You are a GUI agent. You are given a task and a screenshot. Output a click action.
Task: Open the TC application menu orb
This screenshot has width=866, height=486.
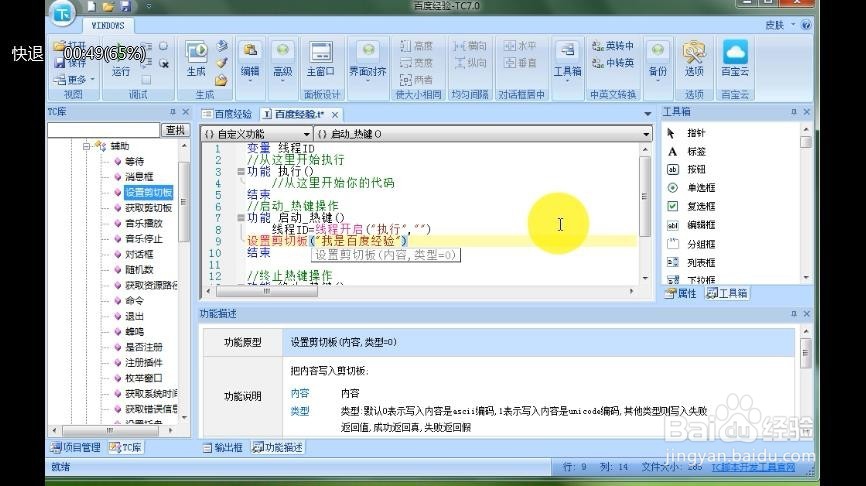63,12
